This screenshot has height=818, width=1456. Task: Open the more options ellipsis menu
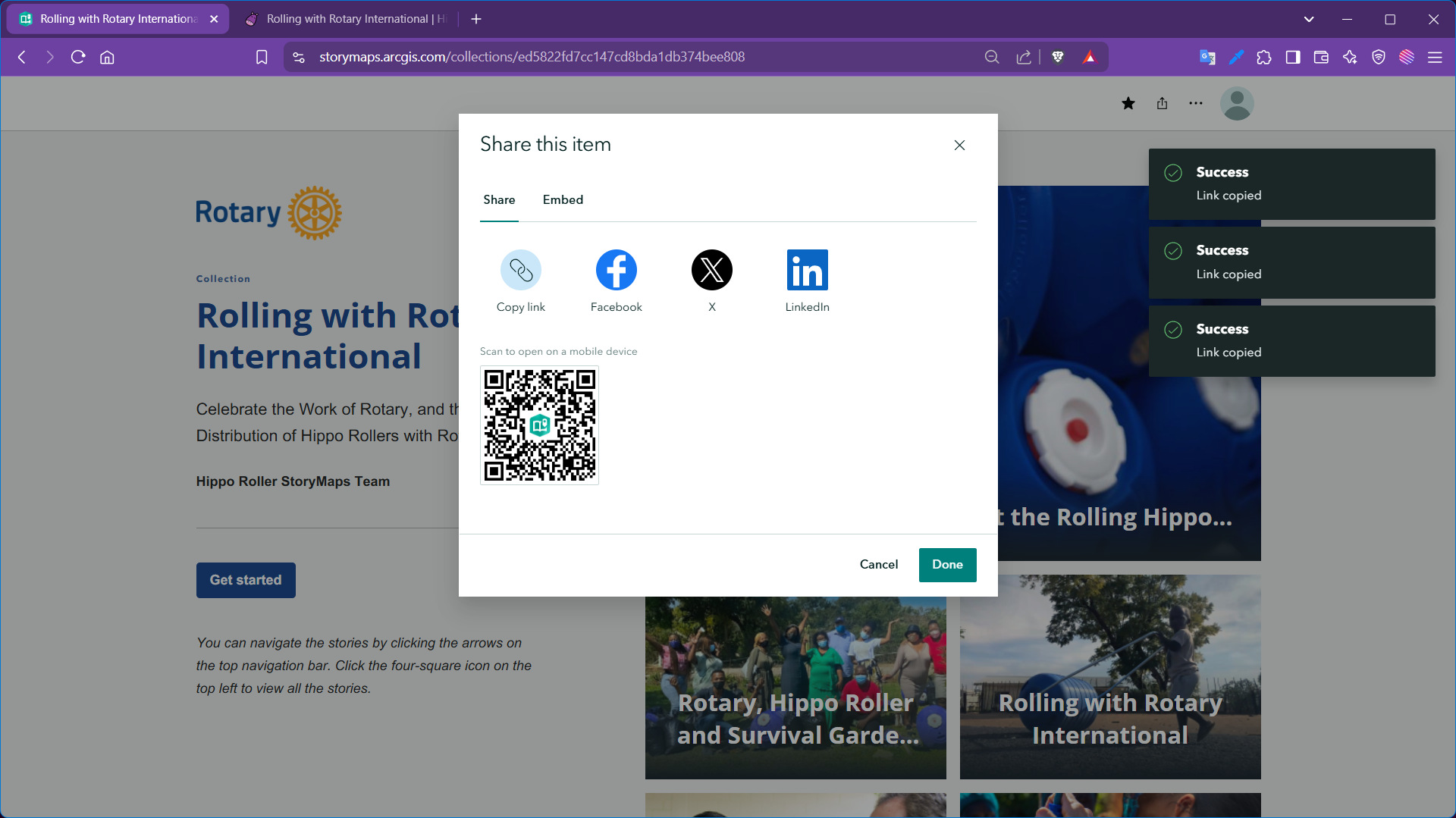[1196, 103]
